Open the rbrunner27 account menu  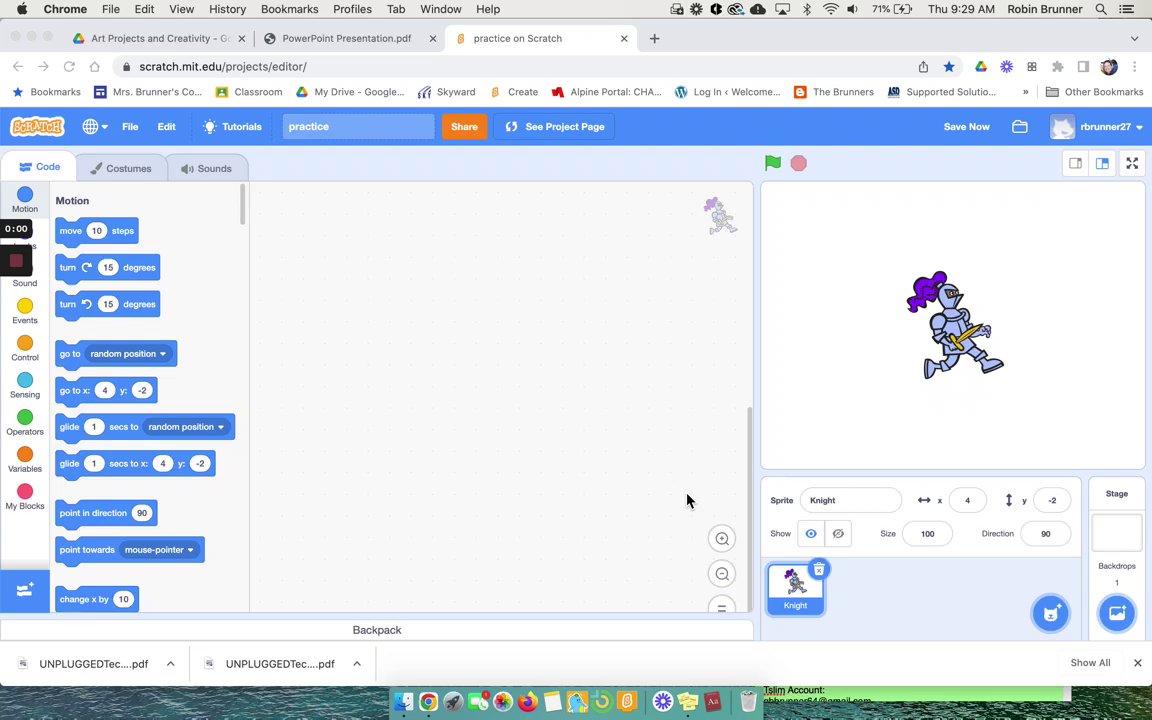pyautogui.click(x=1096, y=126)
